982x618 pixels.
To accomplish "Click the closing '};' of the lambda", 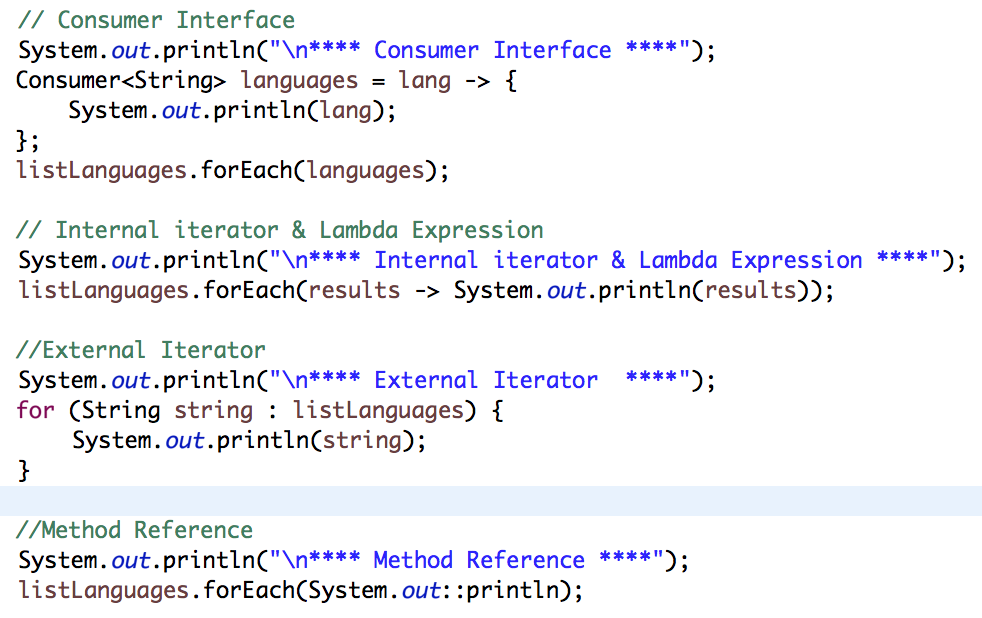I will point(28,140).
